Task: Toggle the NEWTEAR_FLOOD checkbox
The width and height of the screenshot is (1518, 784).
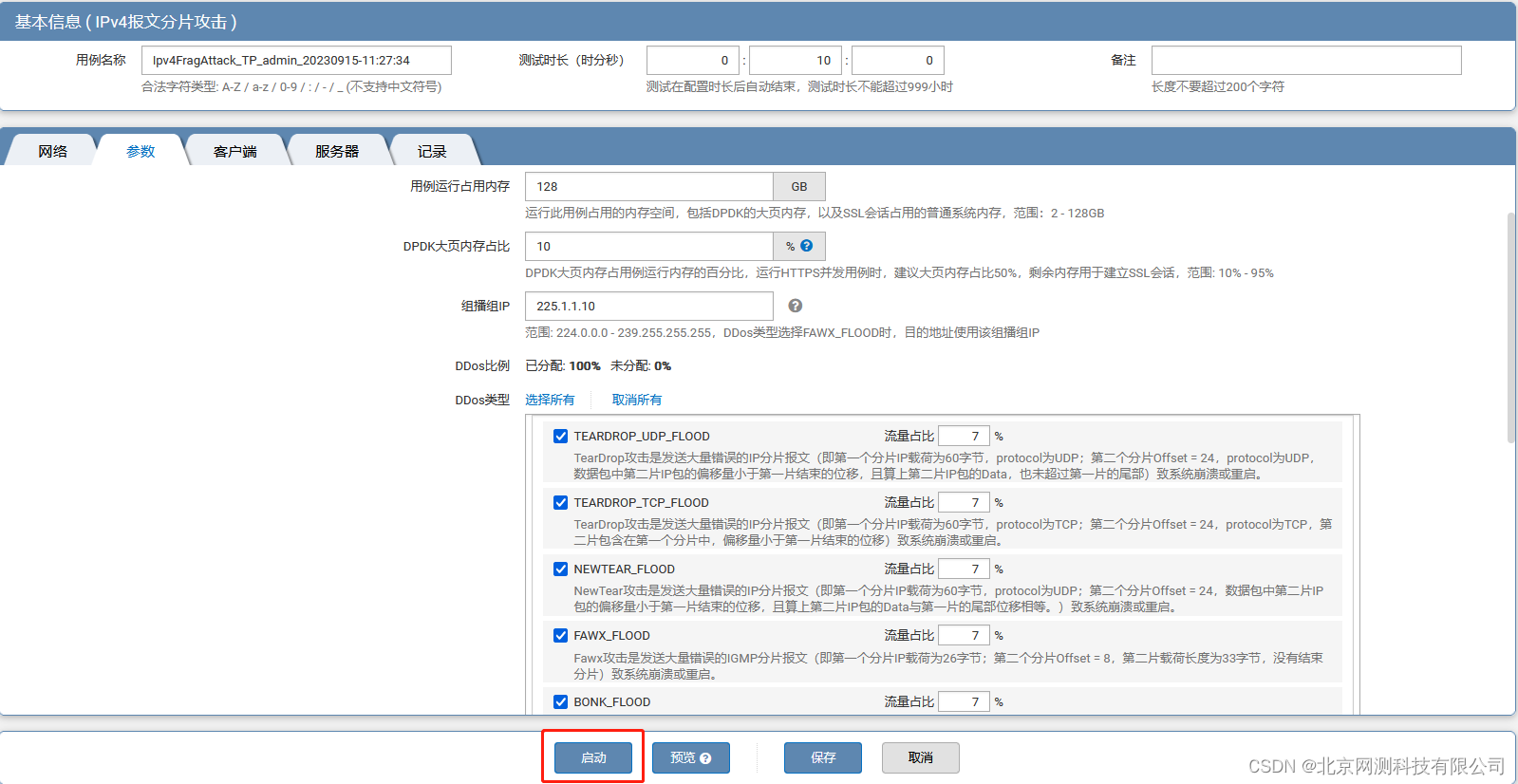Action: (x=561, y=569)
